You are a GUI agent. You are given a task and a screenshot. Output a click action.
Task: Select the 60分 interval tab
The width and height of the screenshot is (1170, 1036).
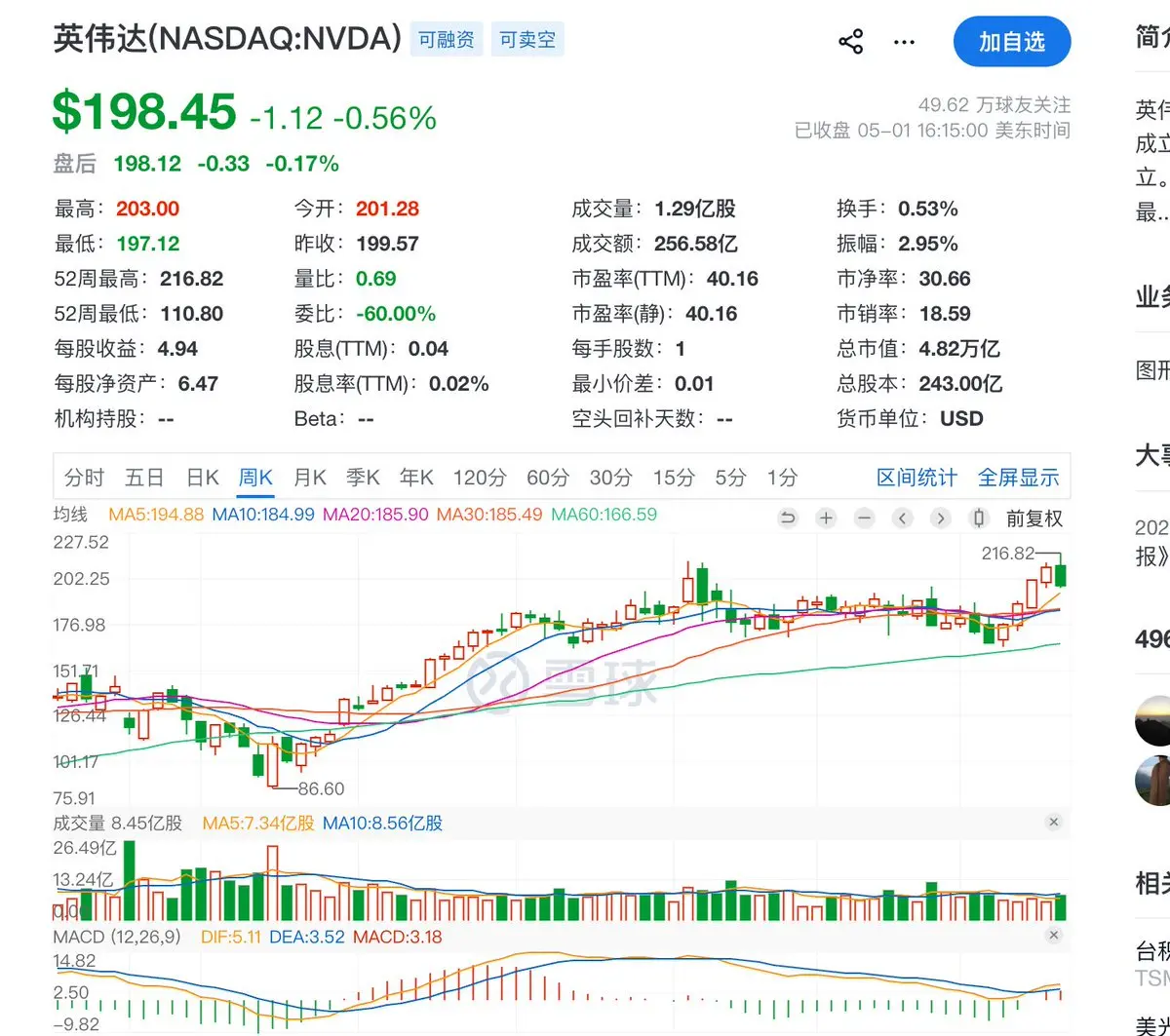pos(548,478)
